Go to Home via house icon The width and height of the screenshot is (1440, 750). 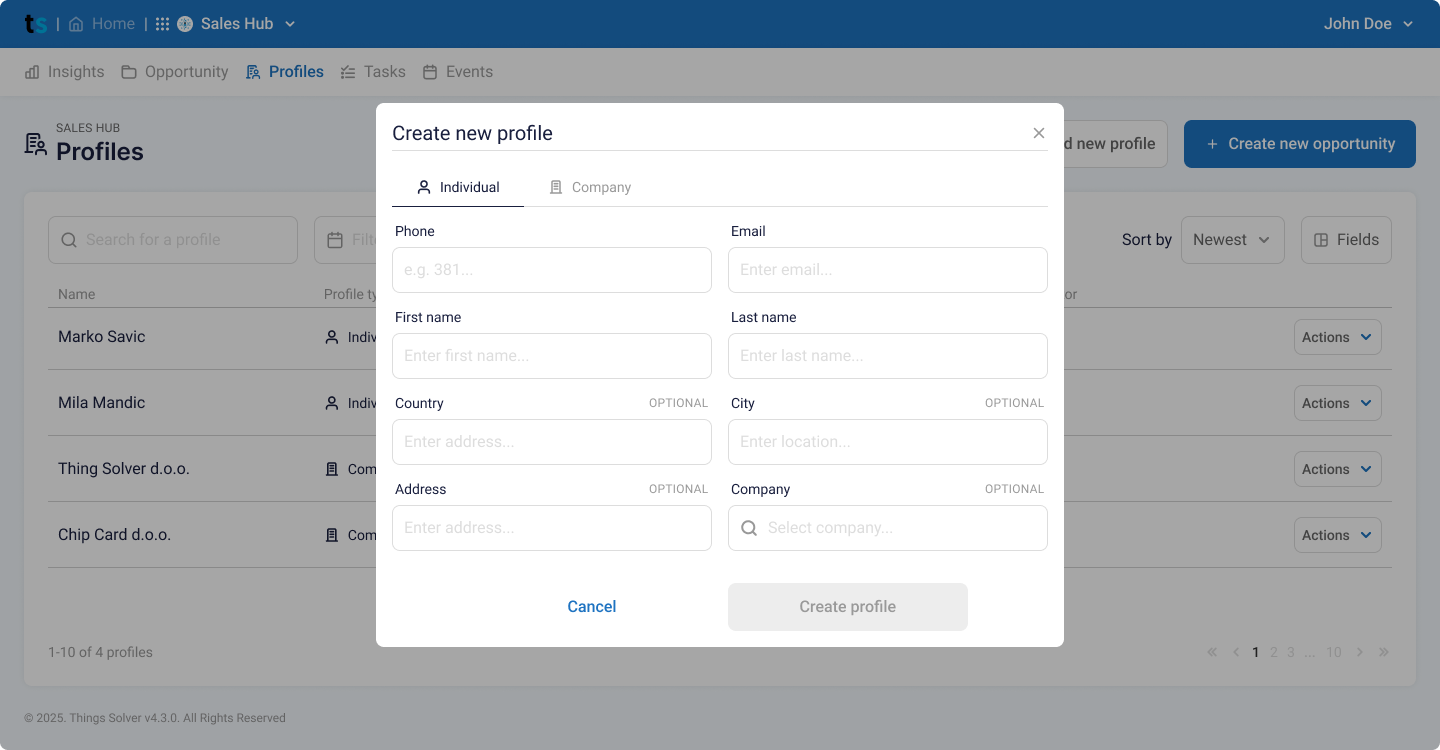76,24
